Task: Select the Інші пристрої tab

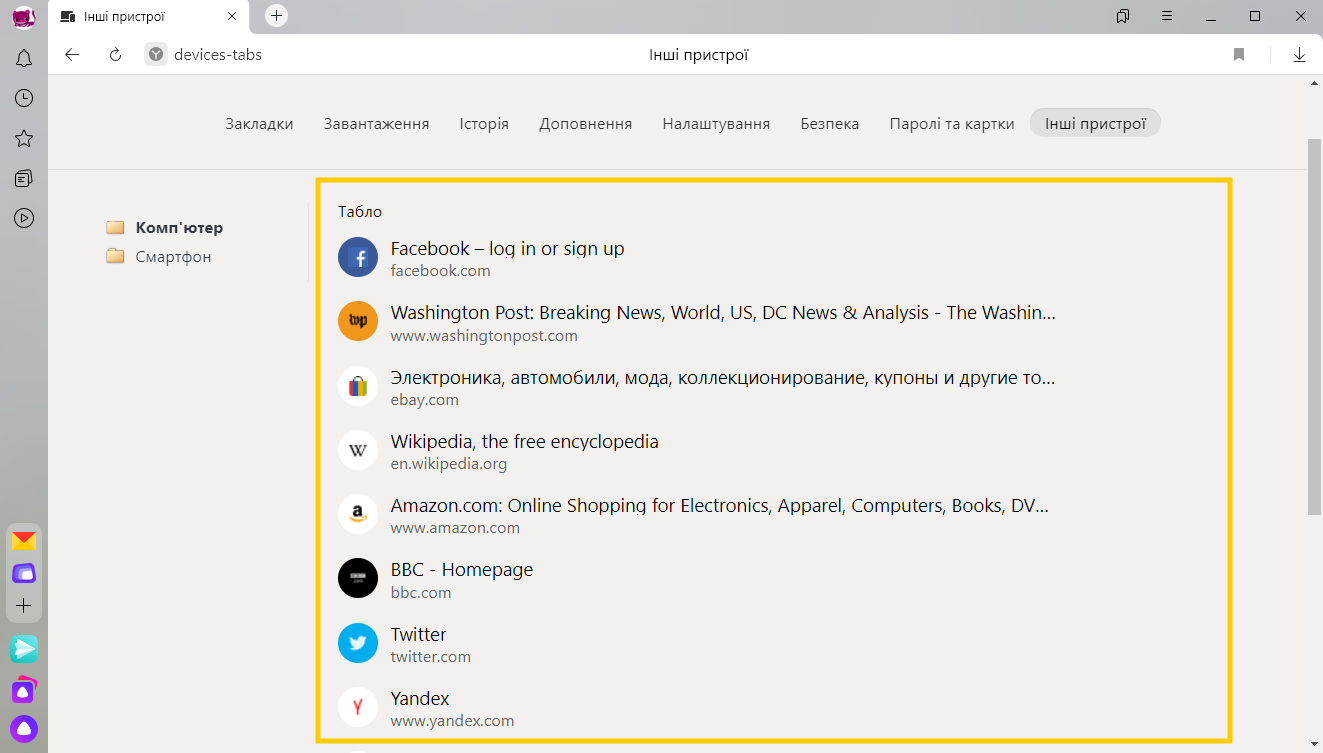Action: click(x=1095, y=124)
